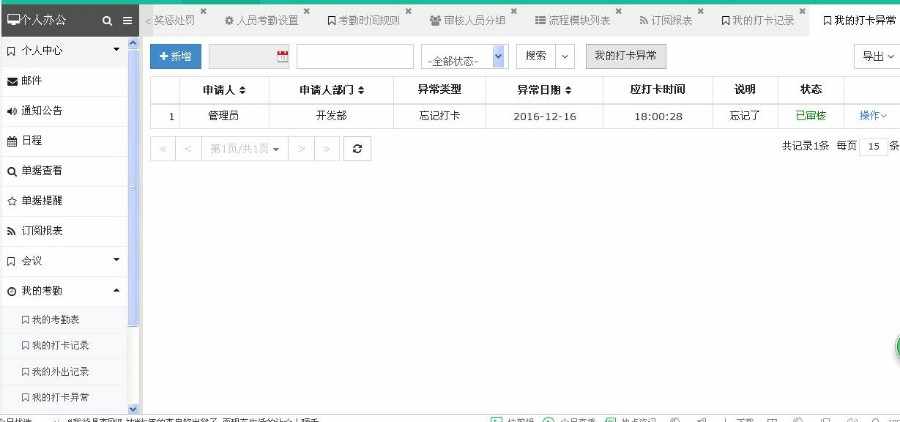The image size is (900, 422).
Task: Click the search magnifier icon in sidebar header
Action: coord(107,21)
